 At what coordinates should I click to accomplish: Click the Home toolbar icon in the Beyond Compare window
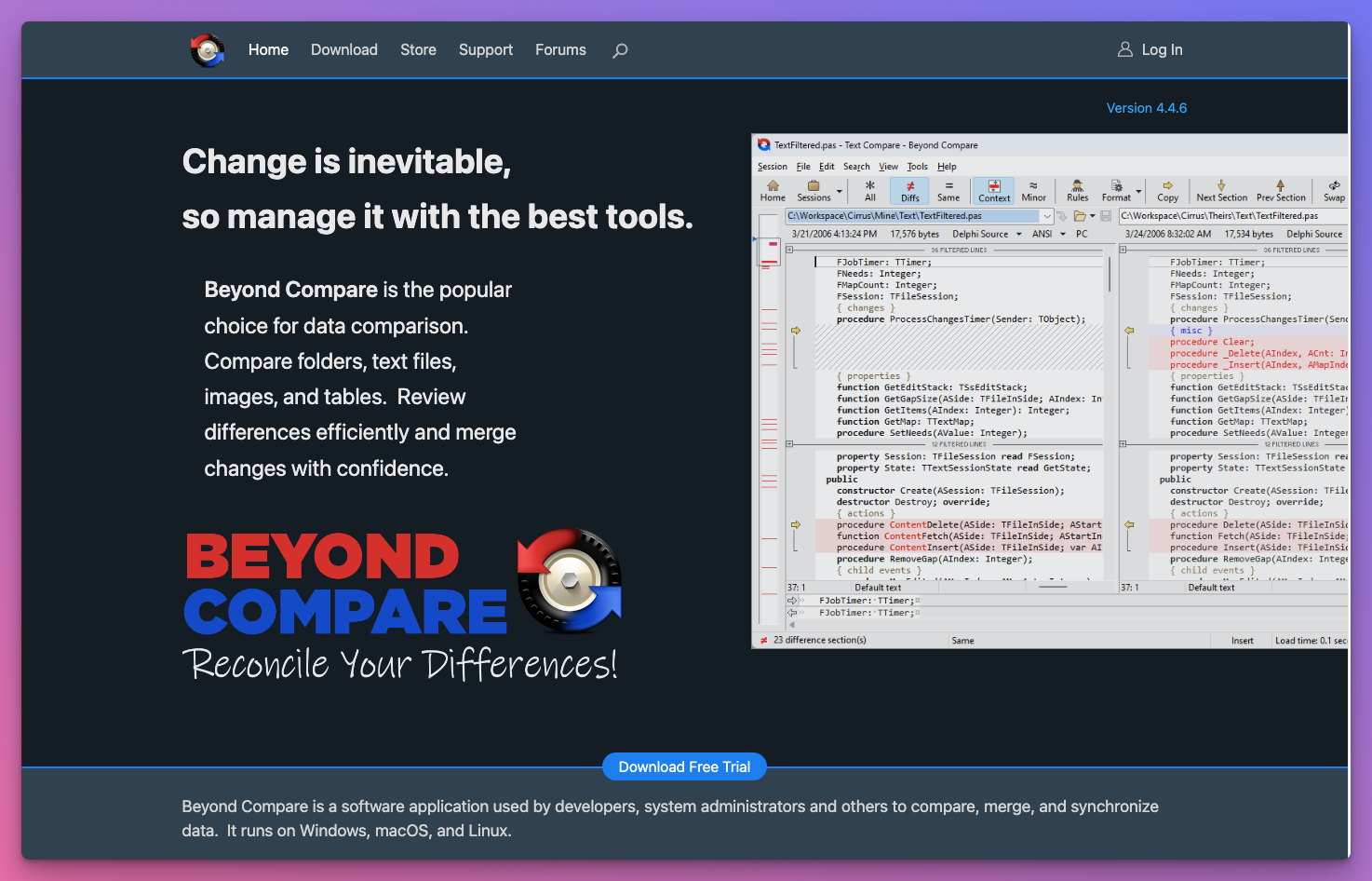pyautogui.click(x=773, y=191)
